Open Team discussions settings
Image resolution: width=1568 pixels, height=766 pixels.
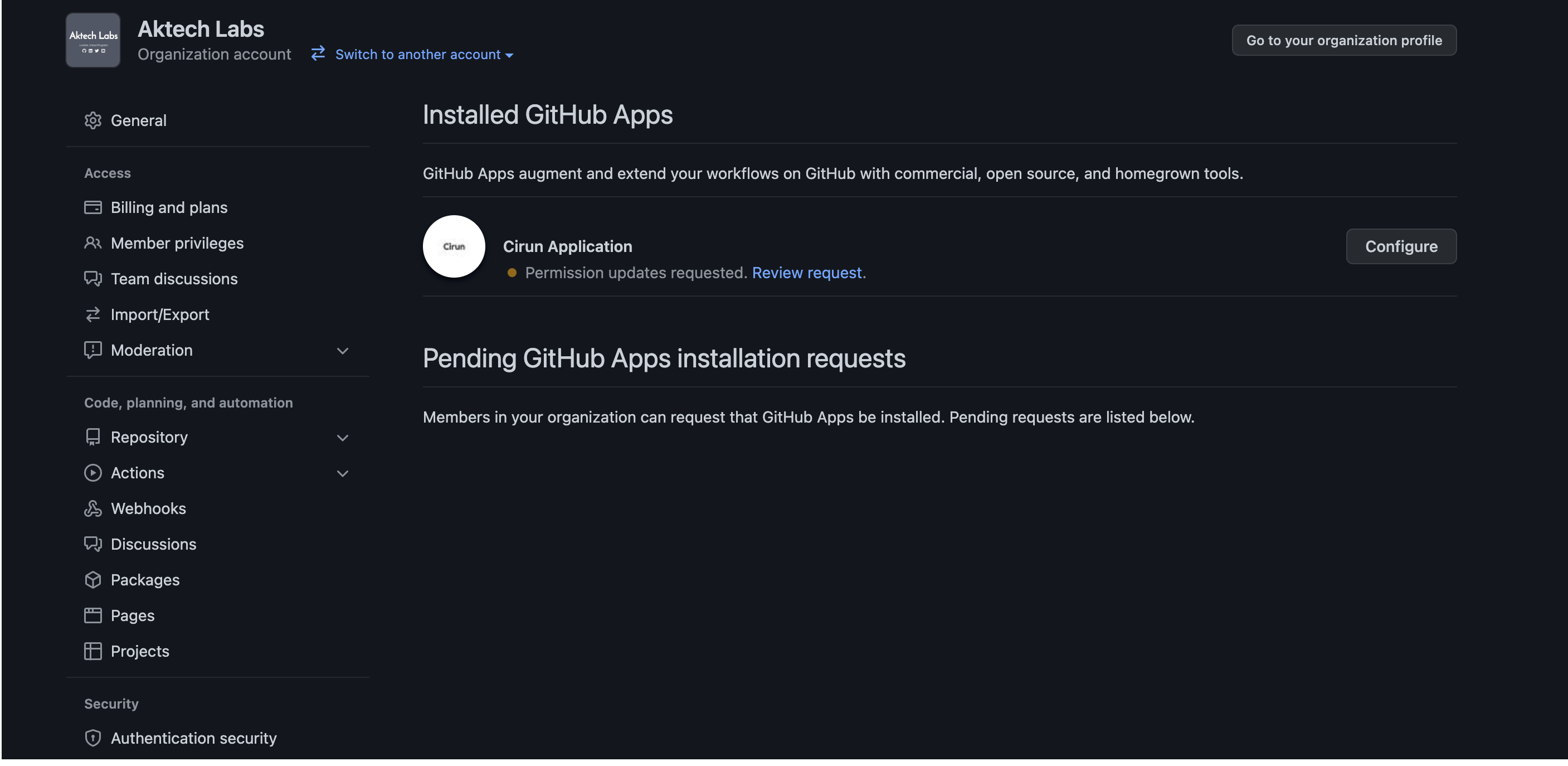click(174, 279)
